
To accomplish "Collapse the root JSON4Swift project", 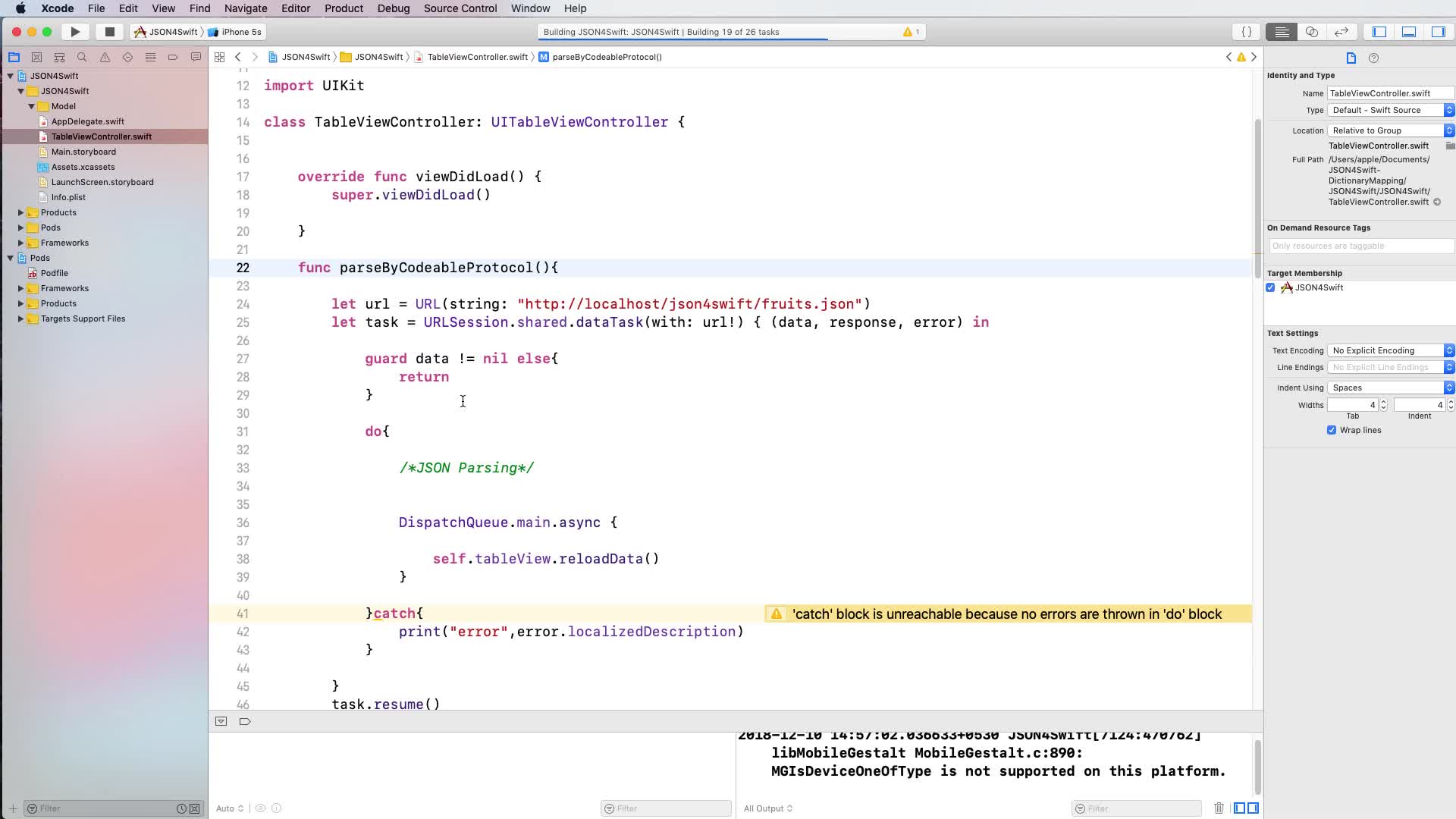I will [11, 76].
